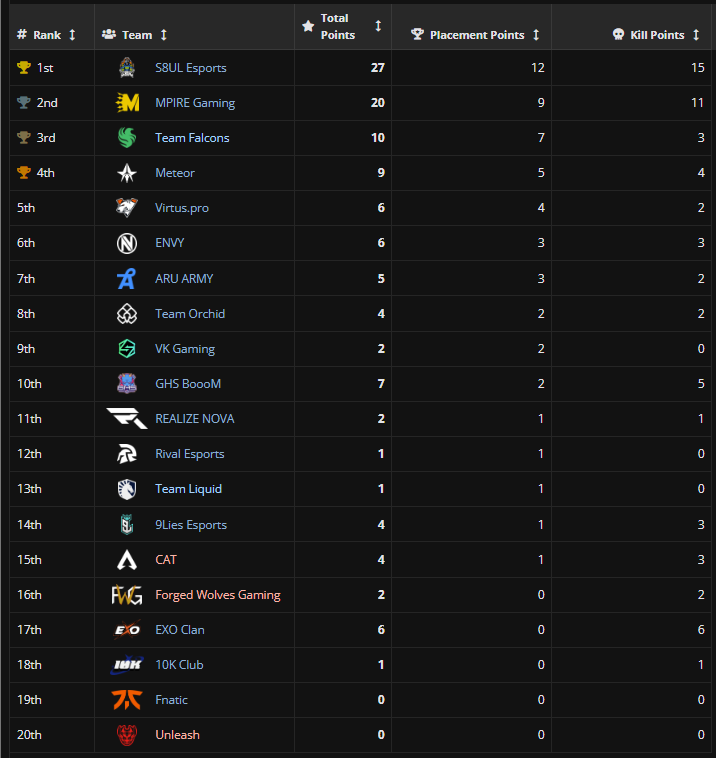Click the ARU ARMY blue logo
Screen dimensions: 716x758
click(127, 278)
